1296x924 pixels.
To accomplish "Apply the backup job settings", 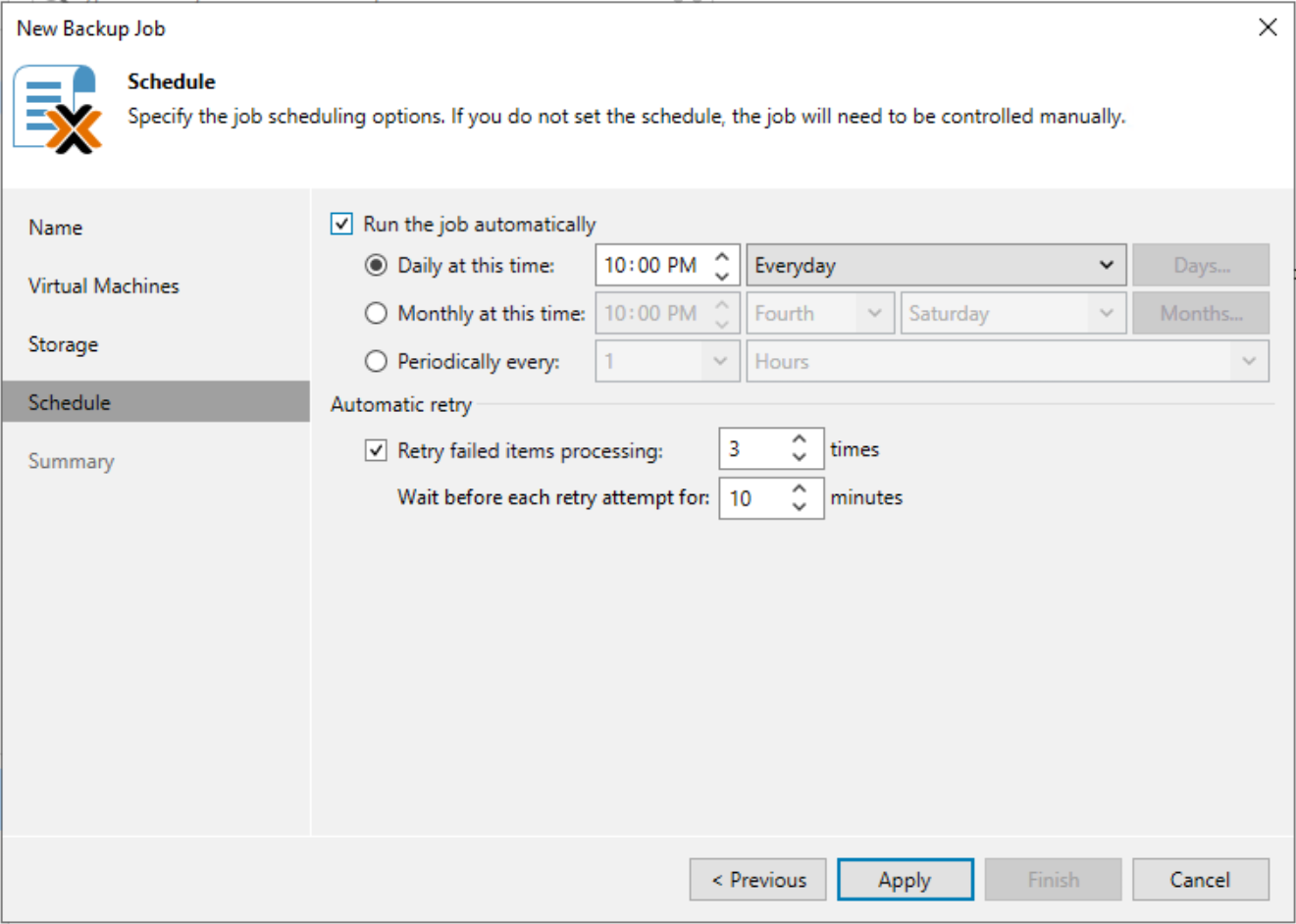I will click(905, 879).
